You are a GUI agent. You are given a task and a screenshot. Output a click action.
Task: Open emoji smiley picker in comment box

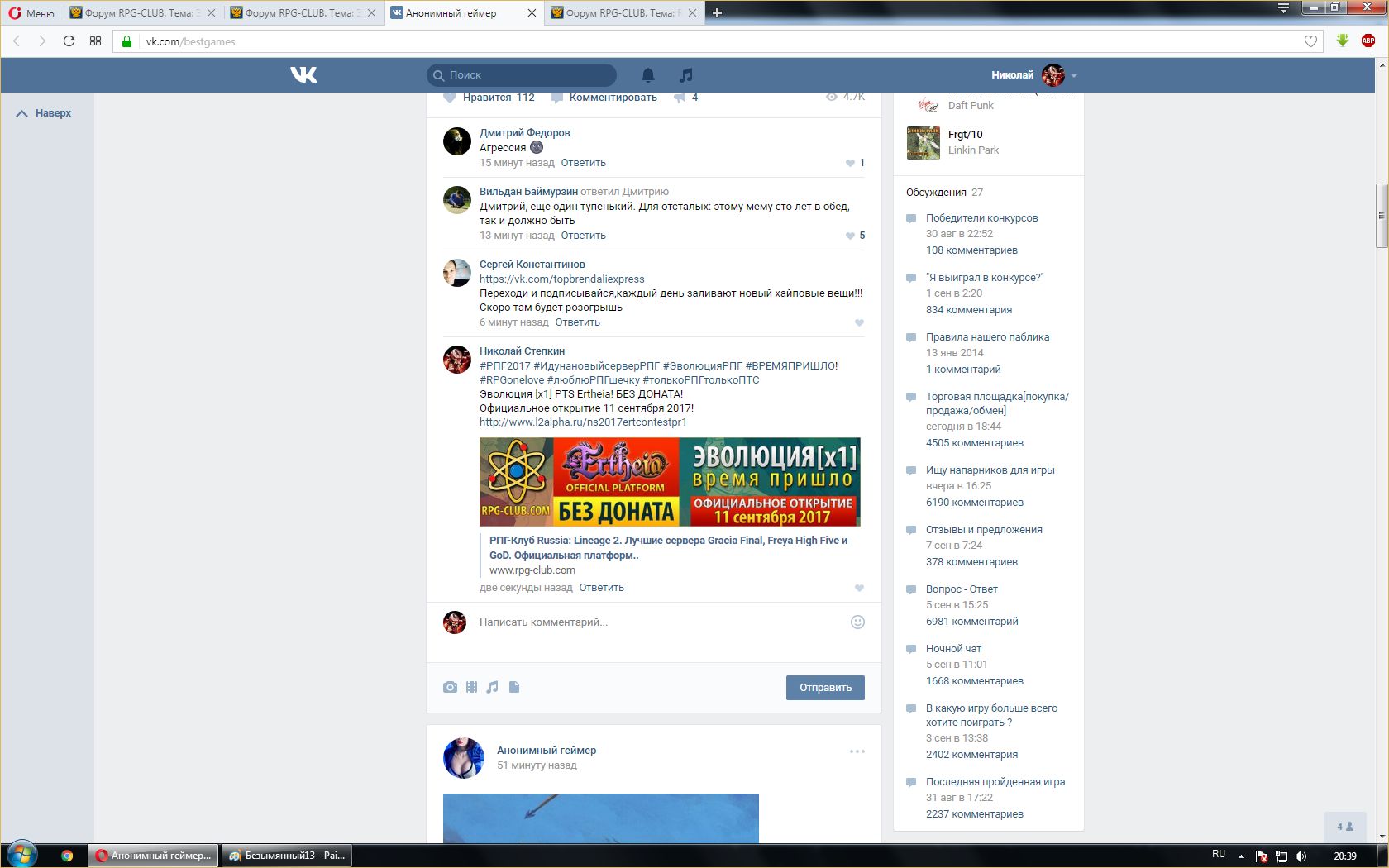point(857,622)
